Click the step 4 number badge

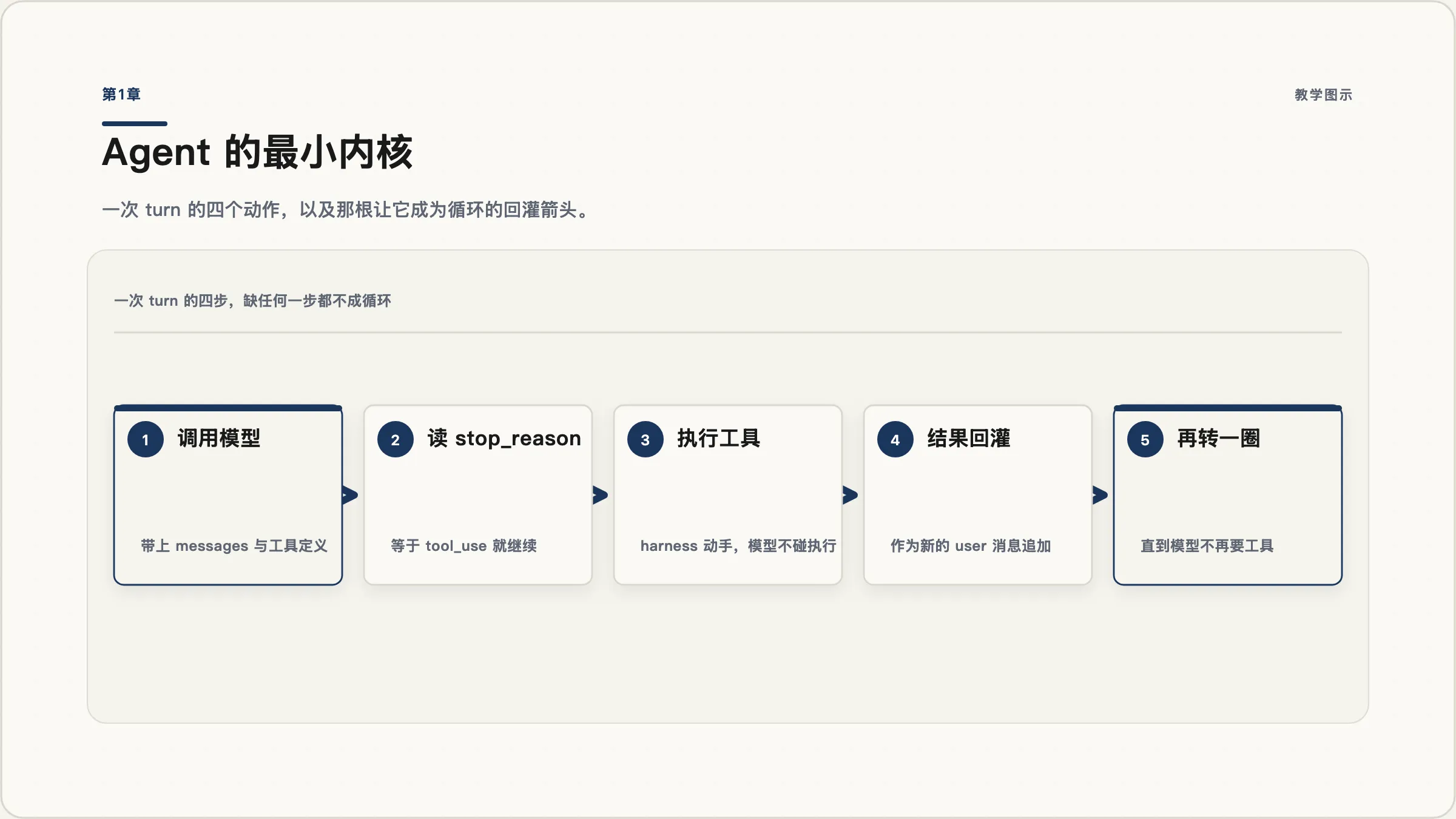(895, 439)
